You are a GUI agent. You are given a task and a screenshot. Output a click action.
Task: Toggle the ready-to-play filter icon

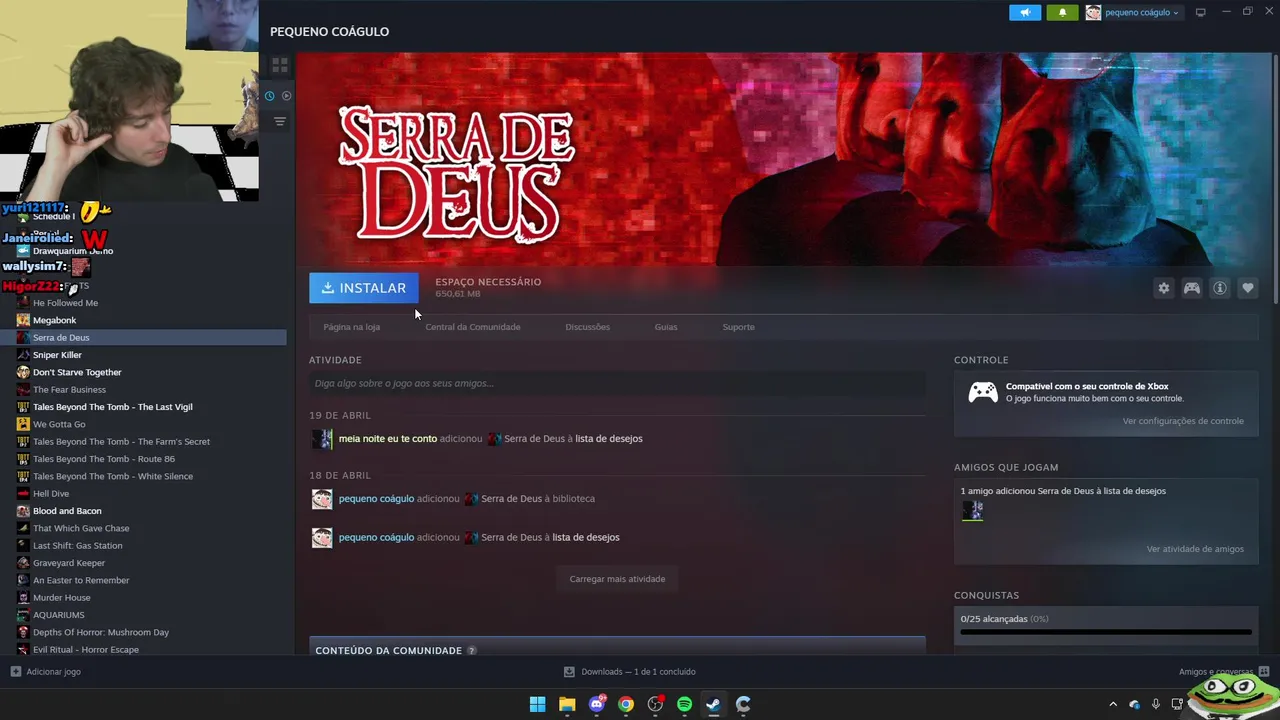coord(286,96)
